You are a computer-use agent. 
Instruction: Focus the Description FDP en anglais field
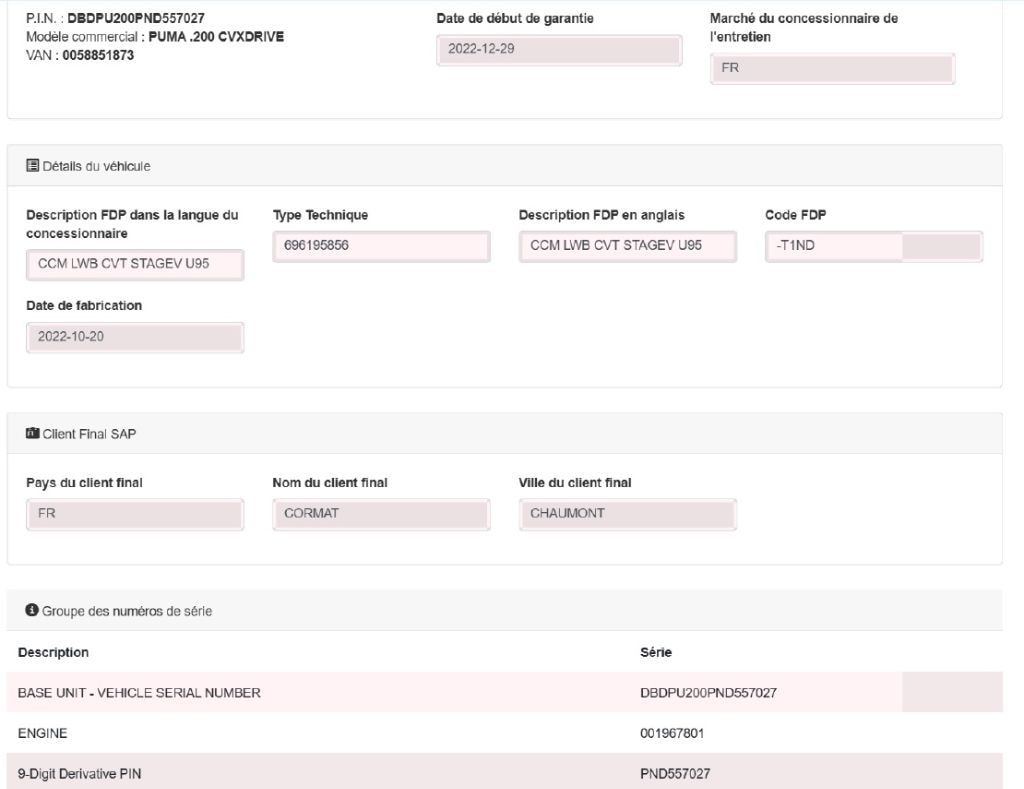point(628,246)
